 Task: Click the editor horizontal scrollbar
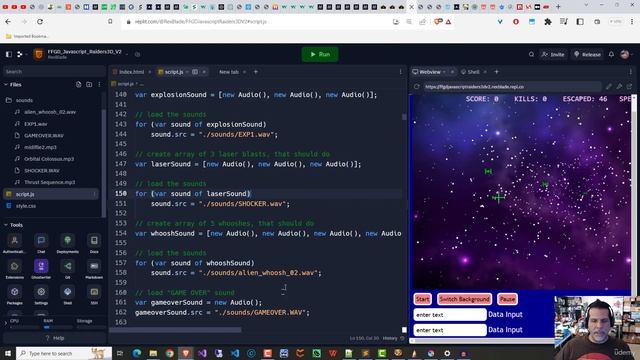[x=176, y=329]
